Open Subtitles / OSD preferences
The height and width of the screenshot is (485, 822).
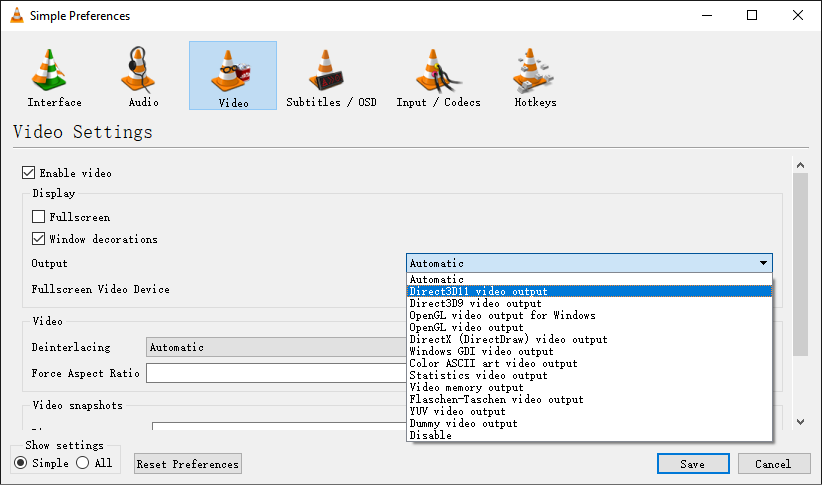[x=331, y=77]
